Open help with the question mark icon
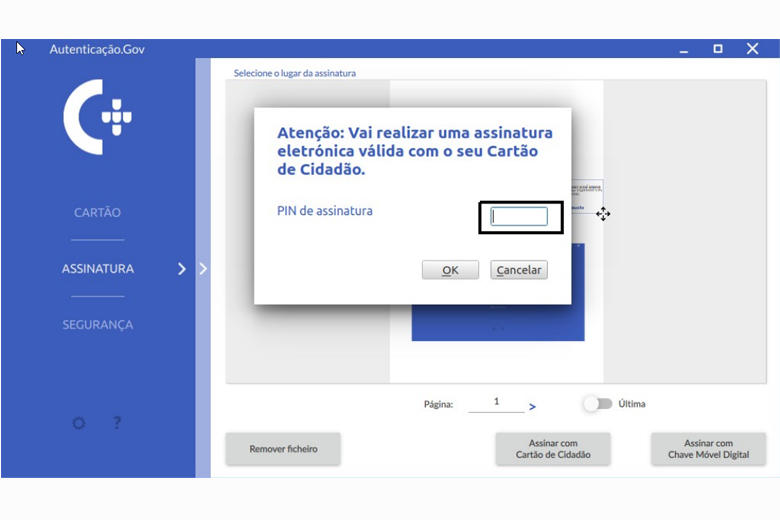 click(117, 423)
